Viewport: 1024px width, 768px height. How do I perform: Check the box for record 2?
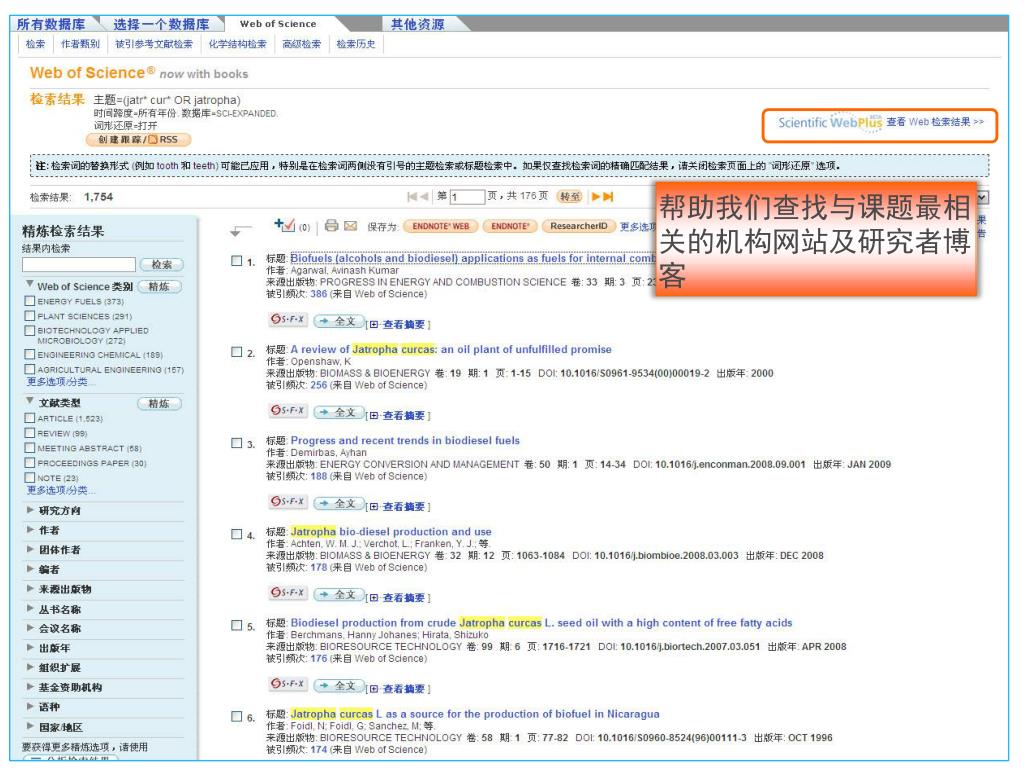237,352
